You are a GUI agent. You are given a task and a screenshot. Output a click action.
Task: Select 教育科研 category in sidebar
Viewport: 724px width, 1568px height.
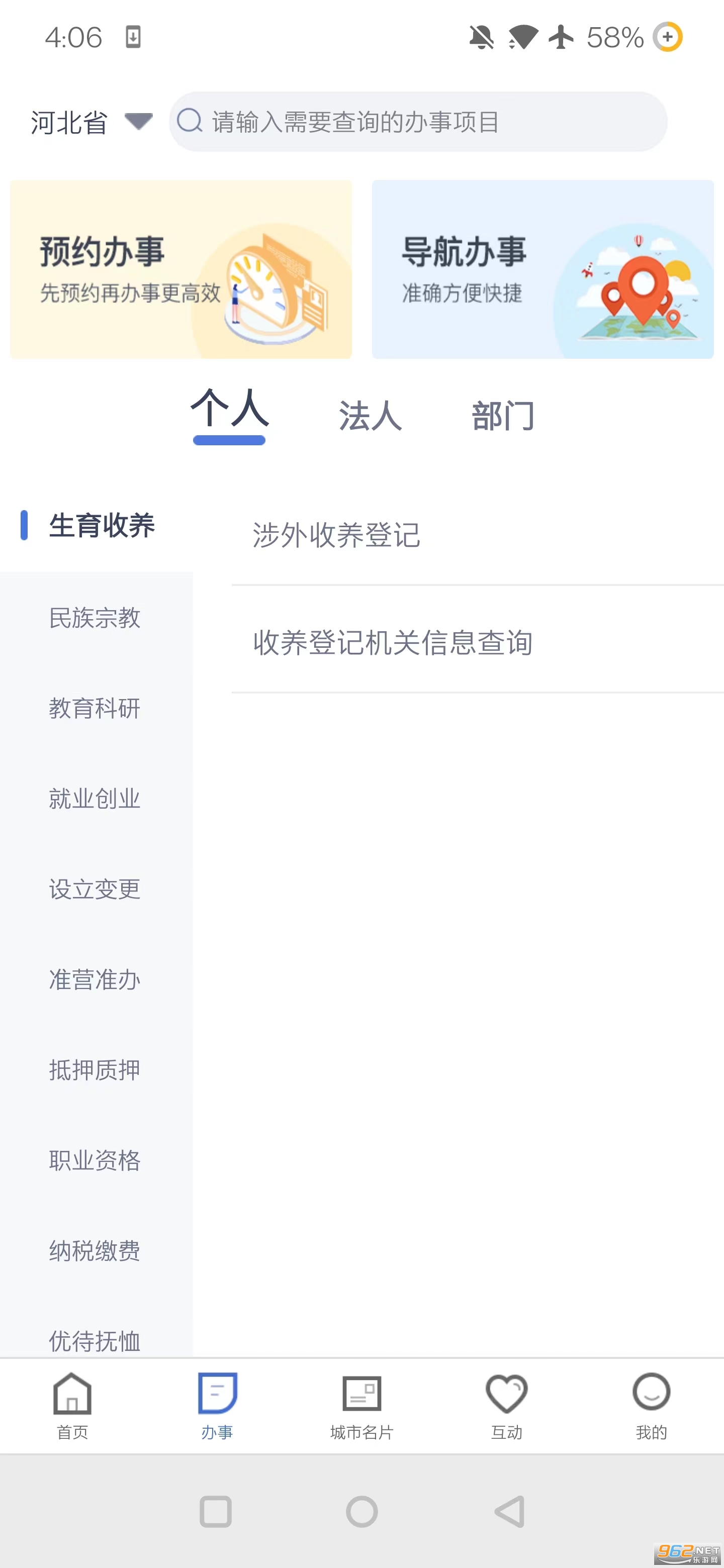(95, 709)
